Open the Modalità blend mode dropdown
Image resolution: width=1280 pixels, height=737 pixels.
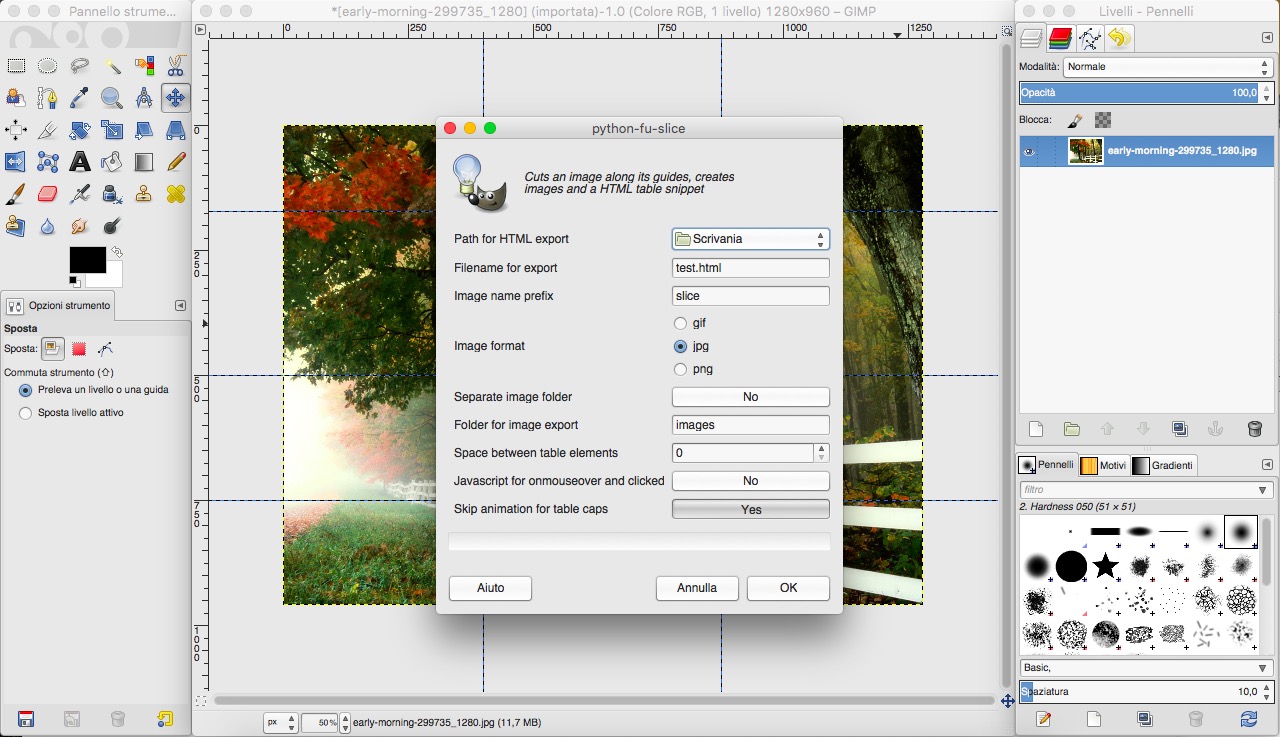coord(1167,67)
